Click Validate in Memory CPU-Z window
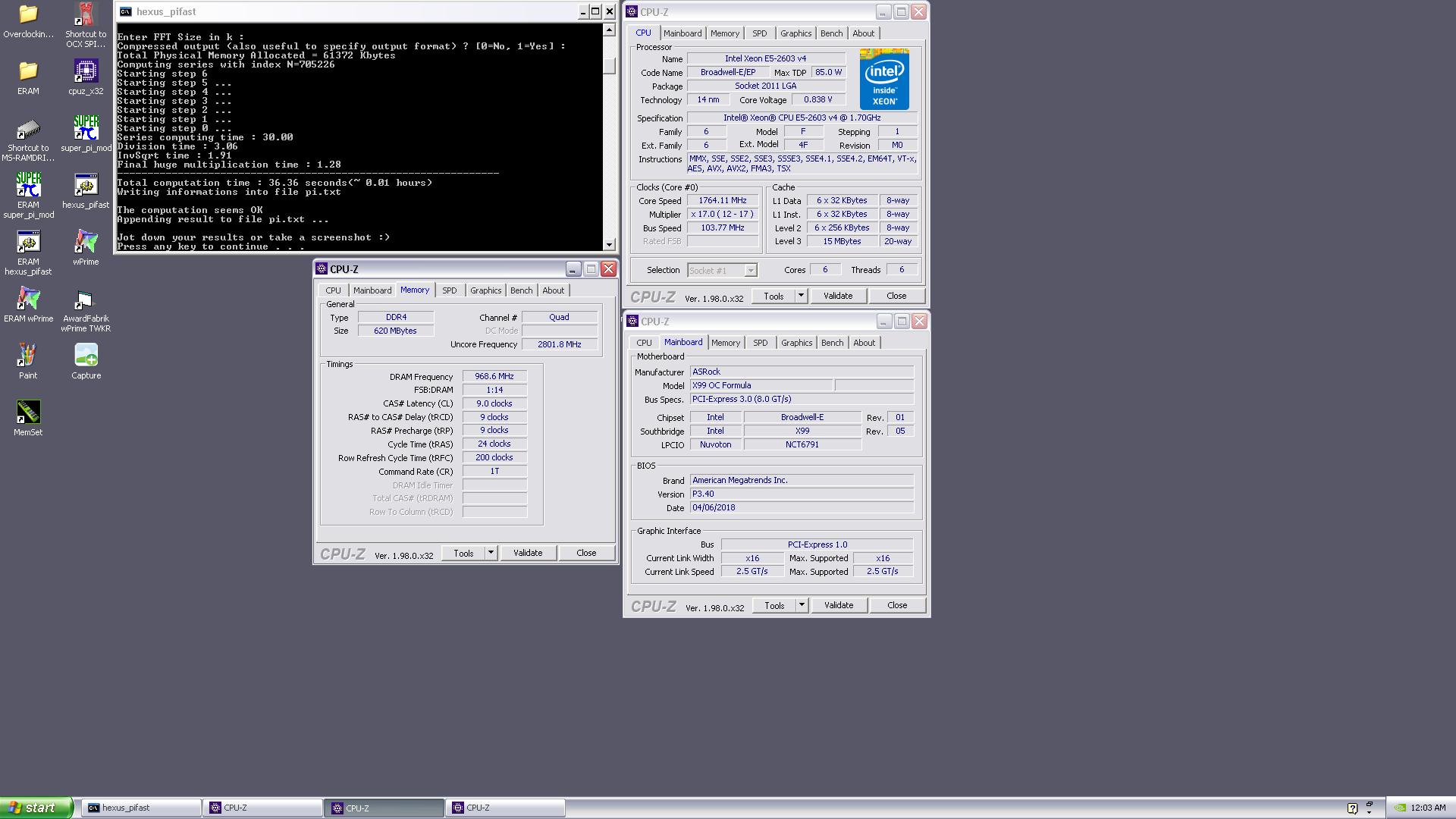This screenshot has height=819, width=1456. tap(528, 553)
